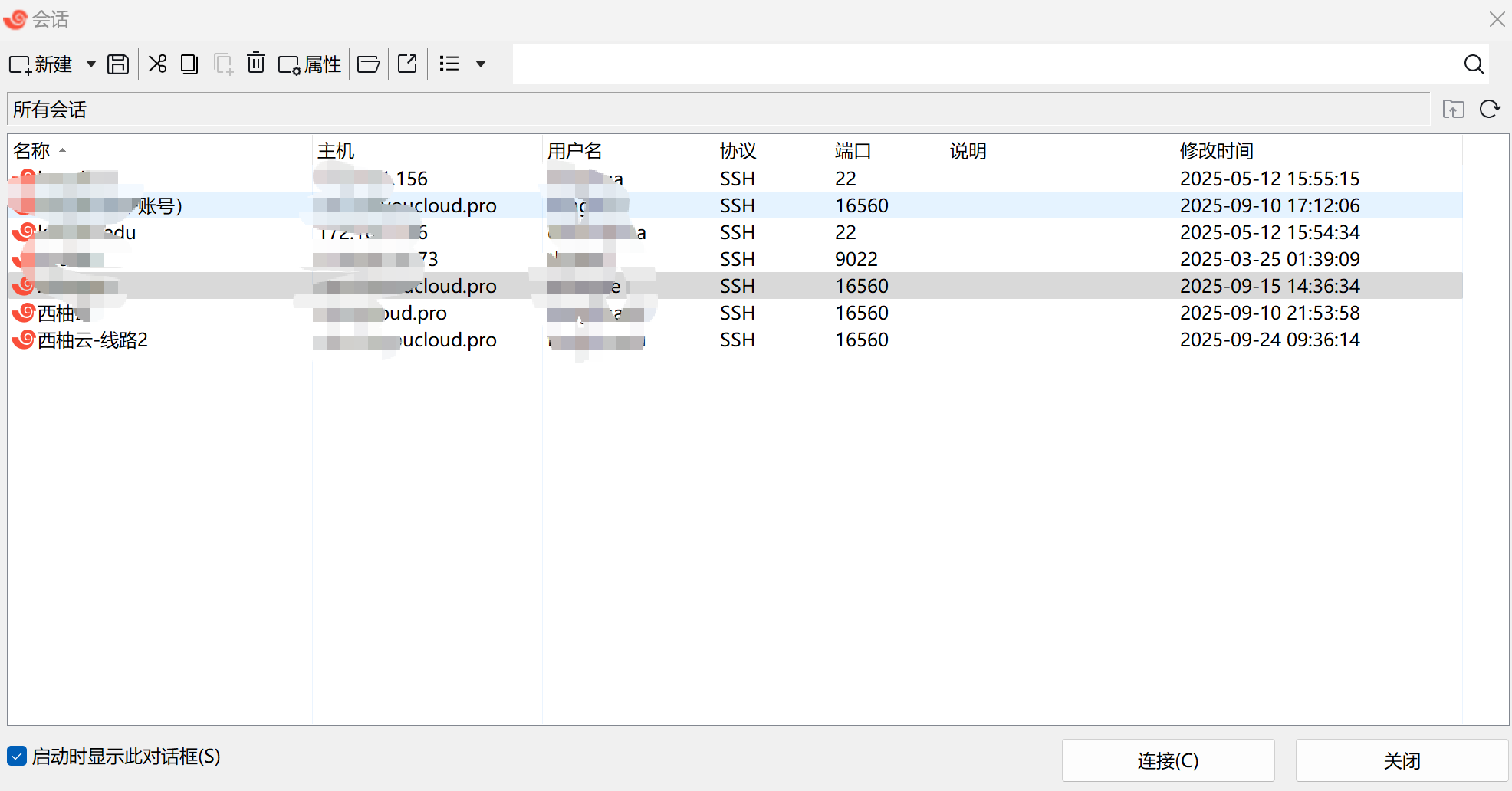Sort by 修改时间 column header
1512x791 pixels.
pyautogui.click(x=1318, y=150)
